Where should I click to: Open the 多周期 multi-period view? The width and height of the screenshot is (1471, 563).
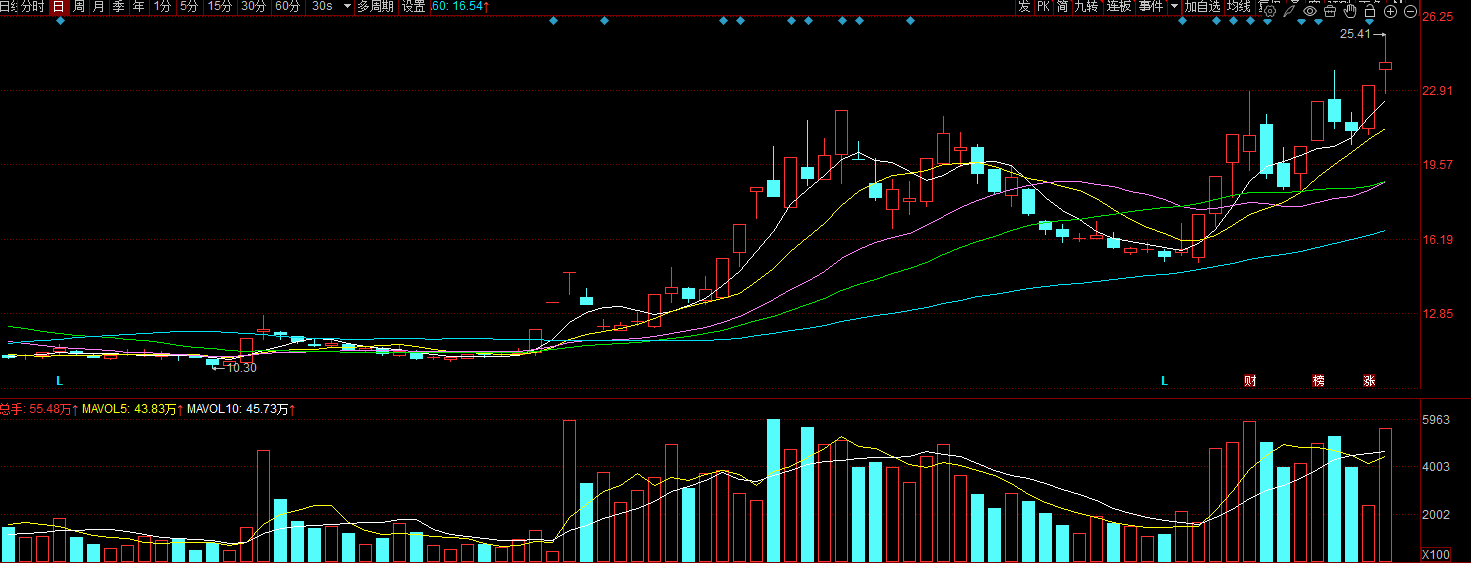point(375,6)
